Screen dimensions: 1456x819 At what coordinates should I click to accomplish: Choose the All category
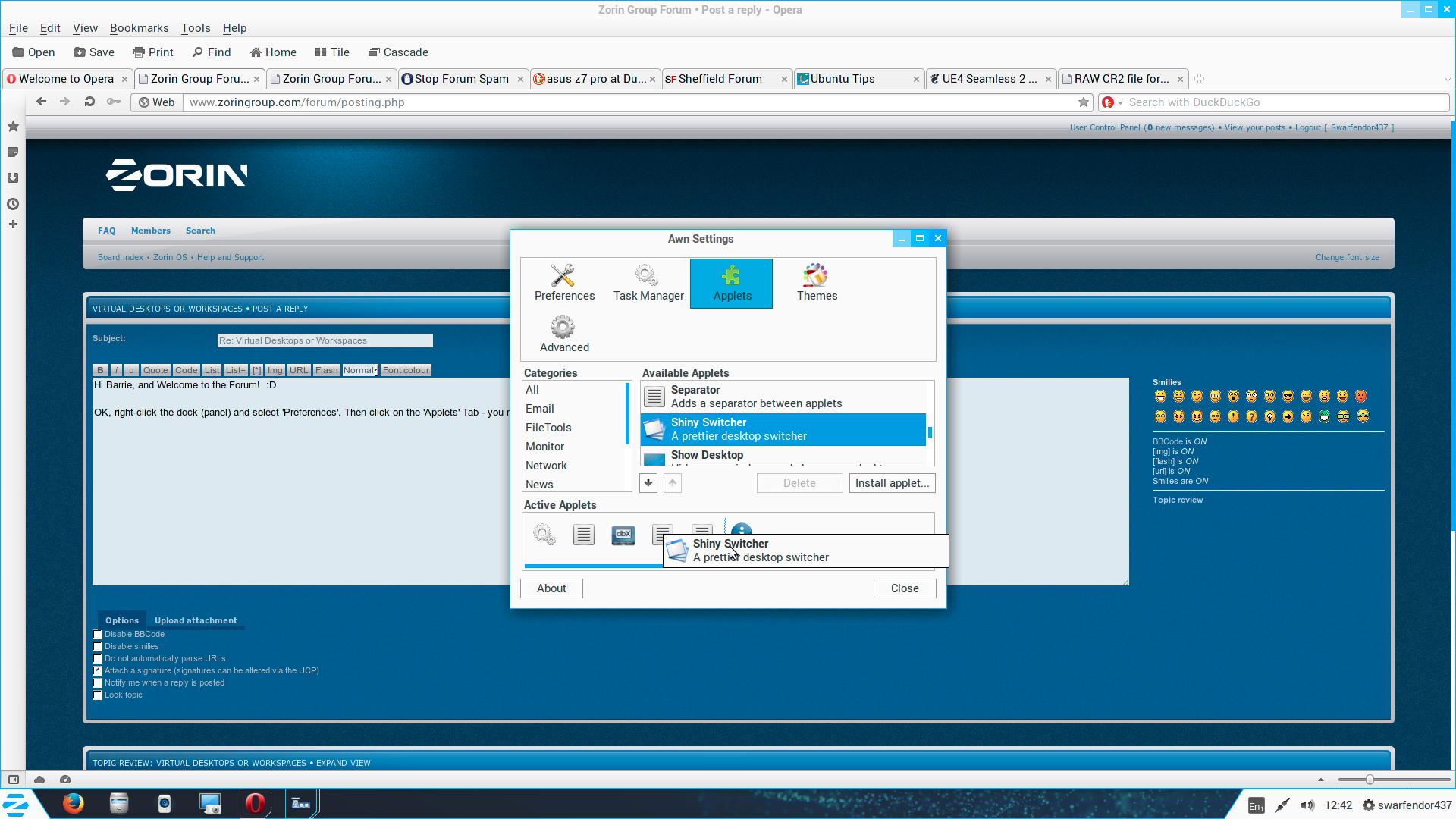(532, 390)
